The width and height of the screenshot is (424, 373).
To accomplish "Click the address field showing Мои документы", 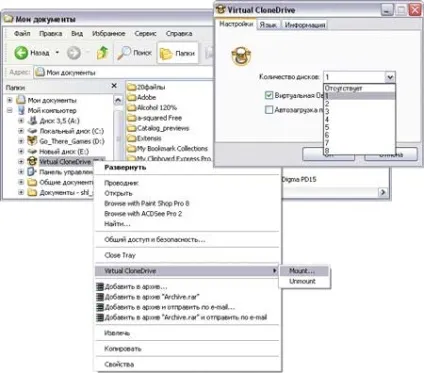I will click(x=123, y=72).
